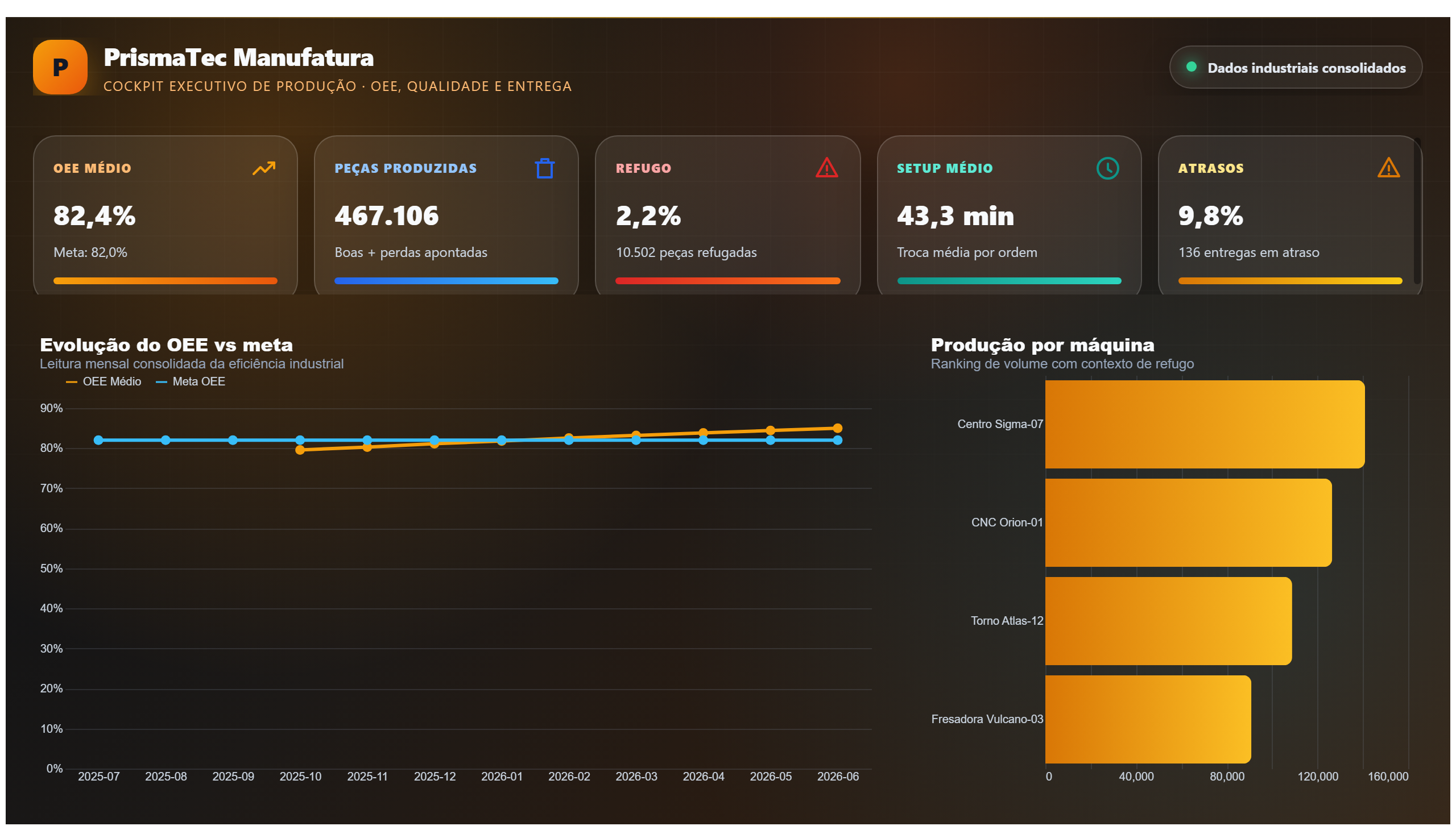Select the Fresadora Vulcano-03 bar
Screen dimensions: 1456x830
pos(1148,719)
